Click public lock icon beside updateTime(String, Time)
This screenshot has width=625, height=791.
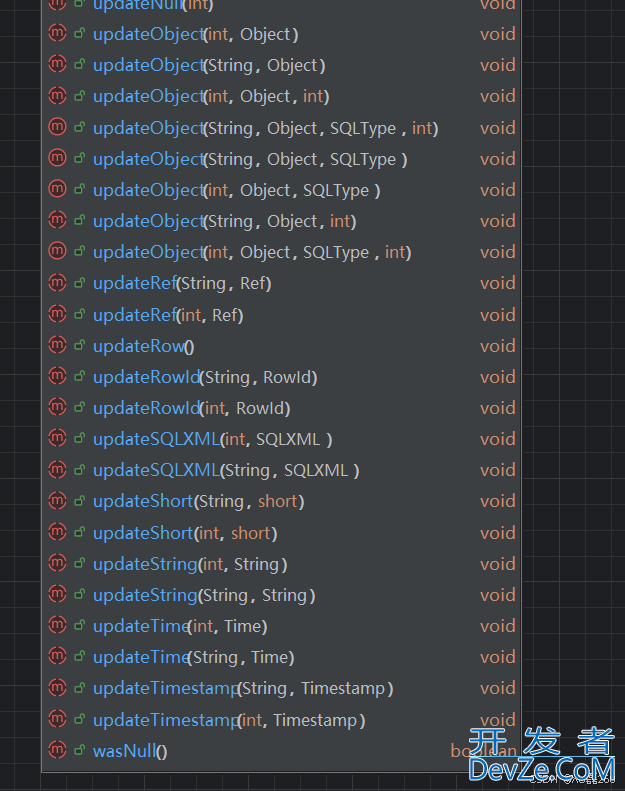[79, 656]
